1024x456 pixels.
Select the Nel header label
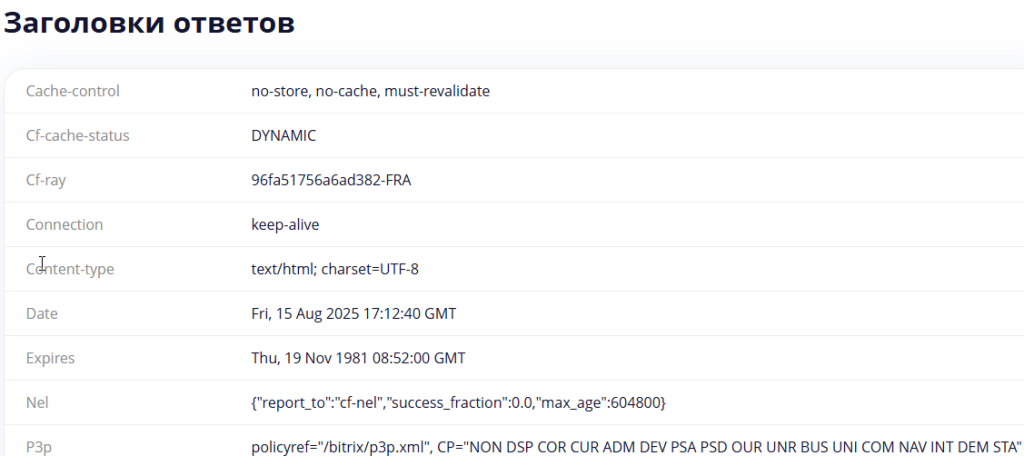coord(37,403)
